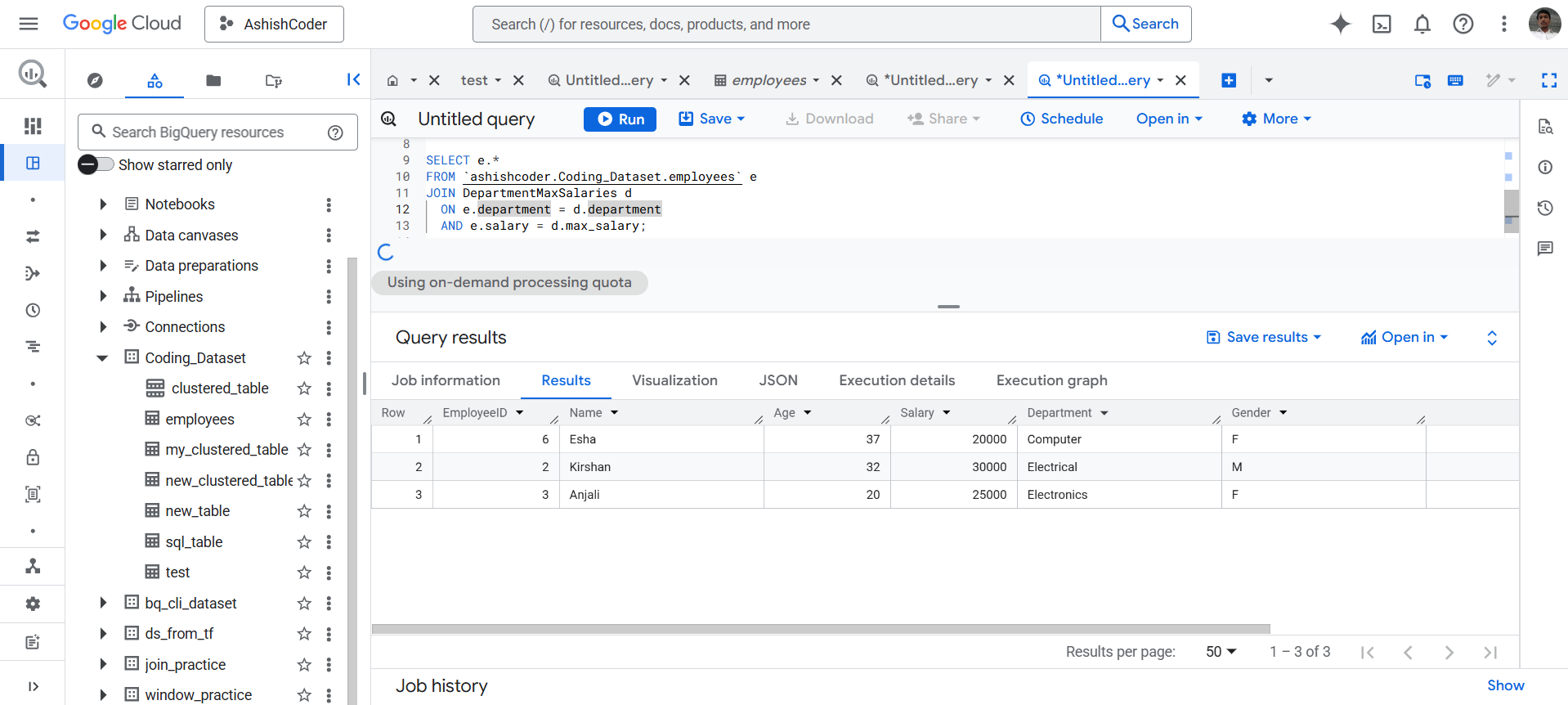Screen dimensions: 1568x705
Task: Click the top Search button
Action: pyautogui.click(x=1146, y=24)
